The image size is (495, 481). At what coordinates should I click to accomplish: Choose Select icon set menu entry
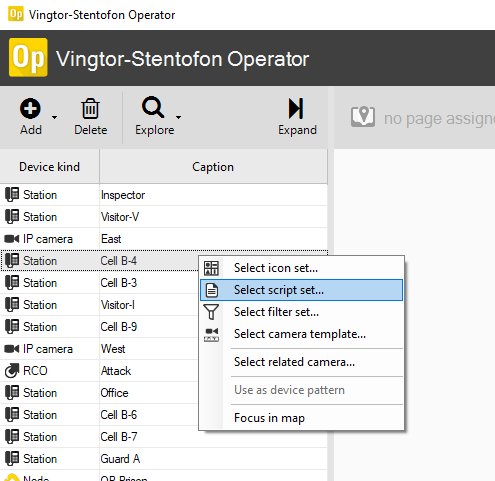click(302, 268)
